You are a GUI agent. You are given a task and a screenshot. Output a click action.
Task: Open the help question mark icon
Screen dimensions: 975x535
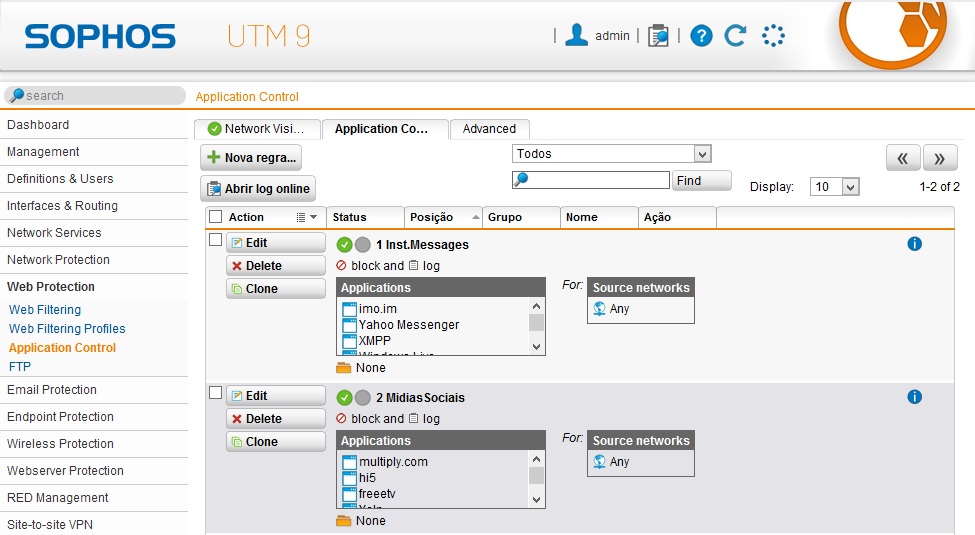(x=701, y=35)
